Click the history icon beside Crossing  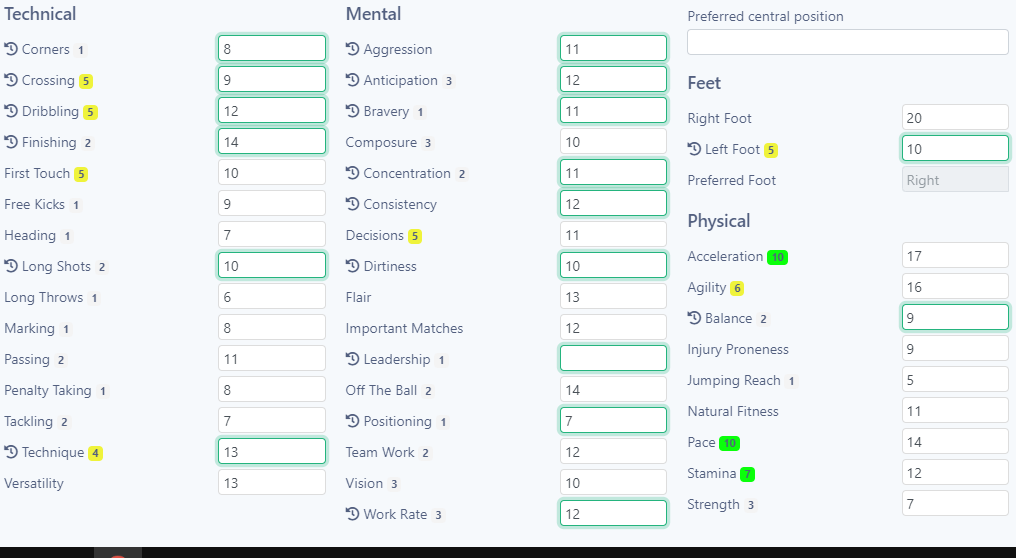coord(11,80)
